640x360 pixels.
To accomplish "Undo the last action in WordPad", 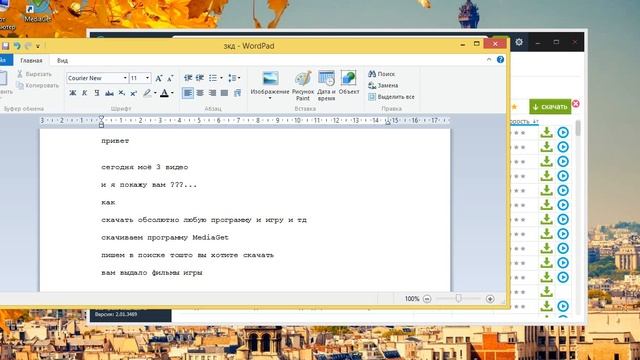I will pyautogui.click(x=17, y=46).
